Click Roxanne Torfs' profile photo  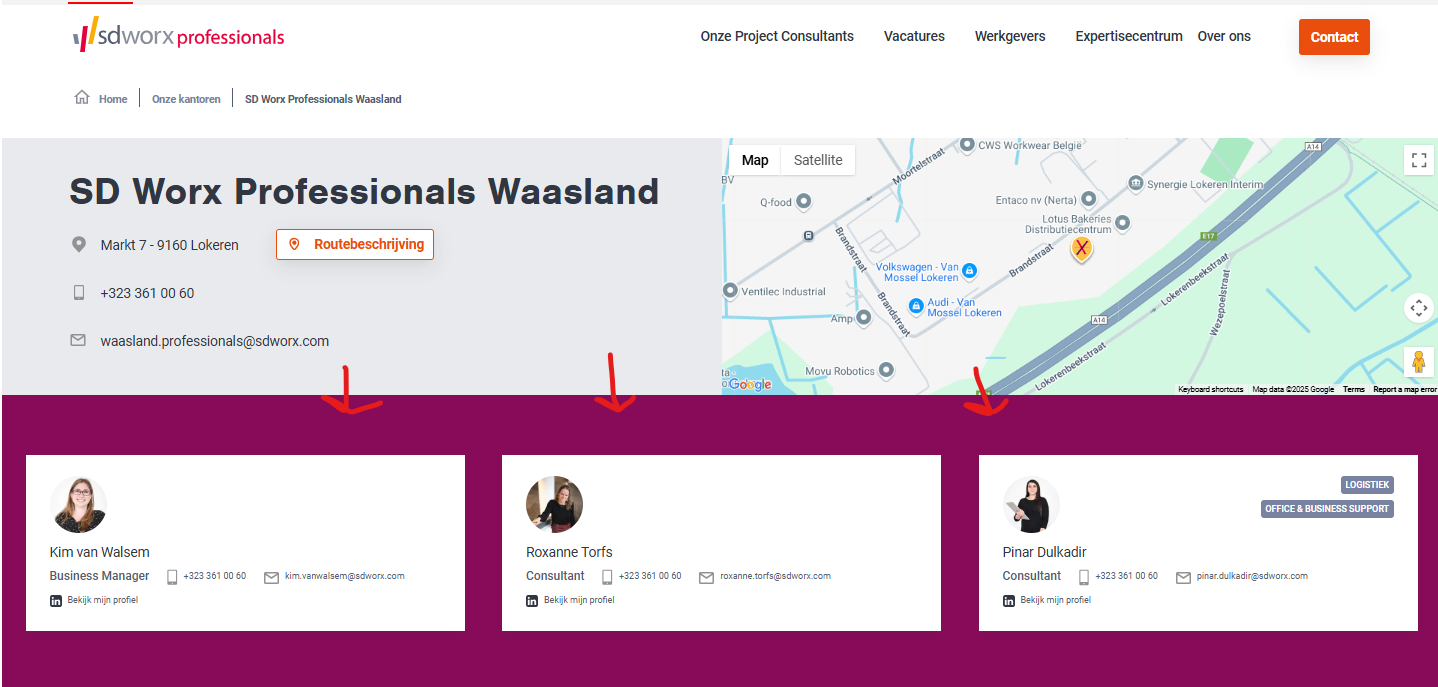tap(554, 504)
